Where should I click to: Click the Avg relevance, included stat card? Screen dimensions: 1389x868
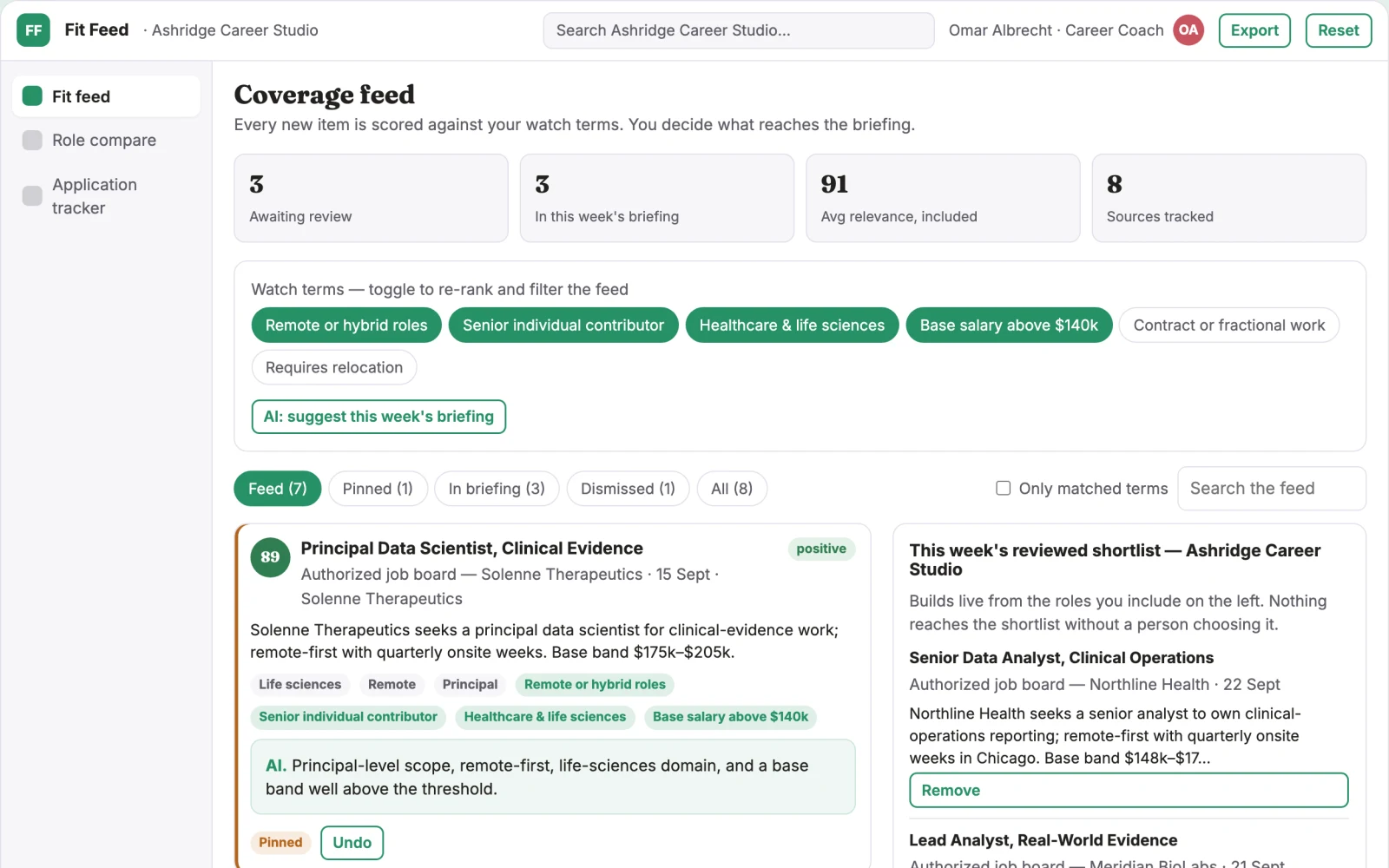point(943,198)
